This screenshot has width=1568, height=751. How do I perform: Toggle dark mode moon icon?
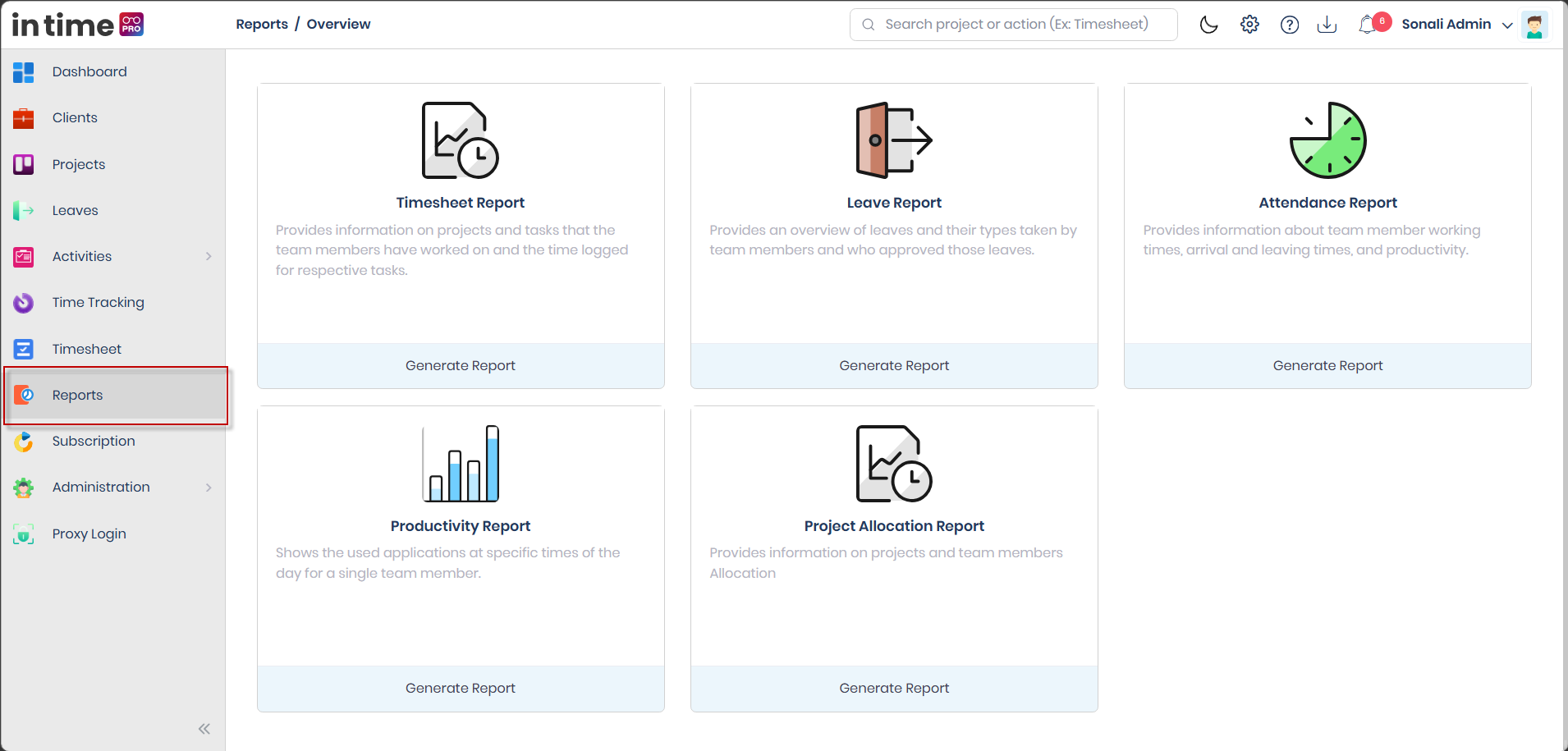1209,25
